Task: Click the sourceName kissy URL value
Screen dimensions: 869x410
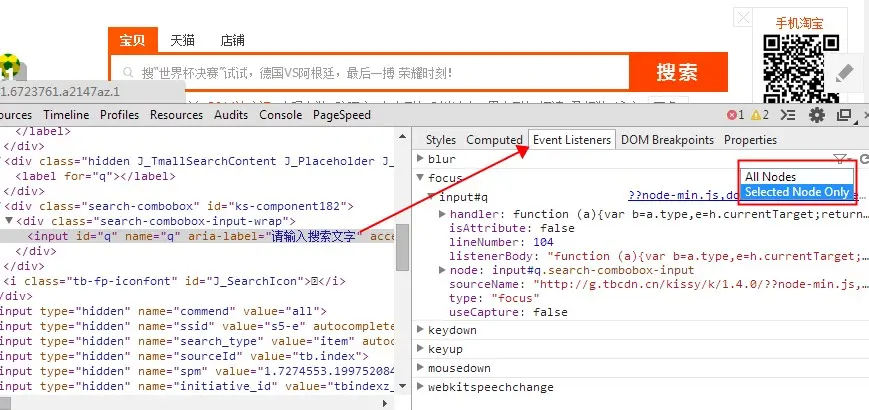Action: tap(701, 284)
